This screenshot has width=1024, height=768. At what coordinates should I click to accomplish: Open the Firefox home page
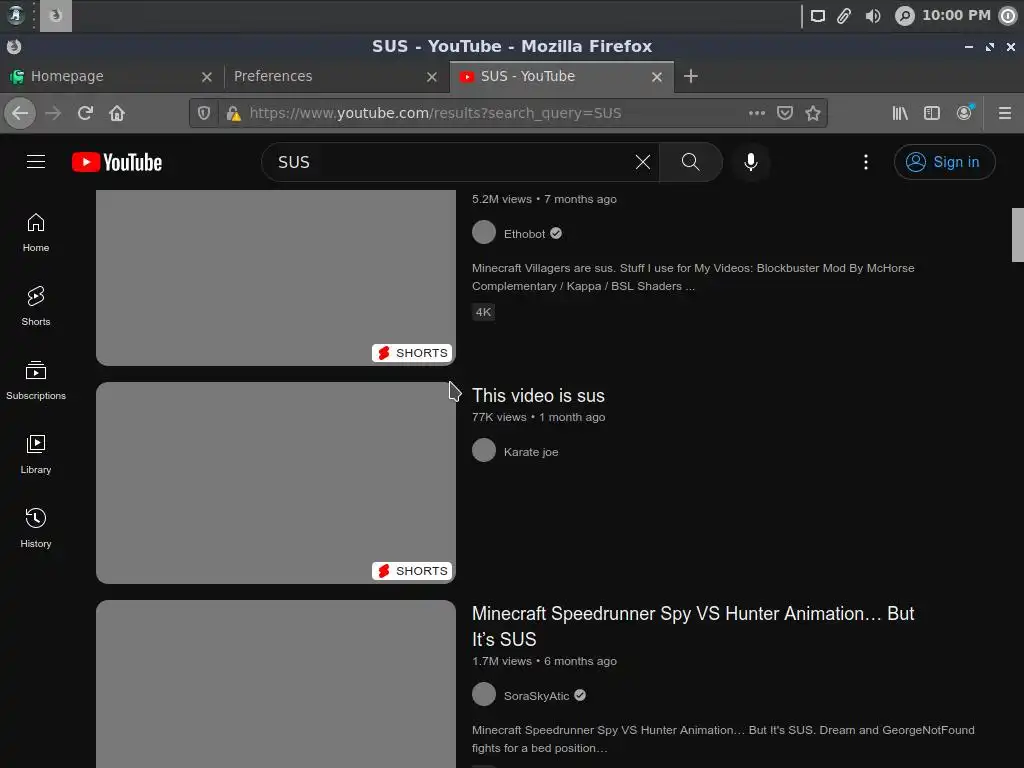(117, 113)
